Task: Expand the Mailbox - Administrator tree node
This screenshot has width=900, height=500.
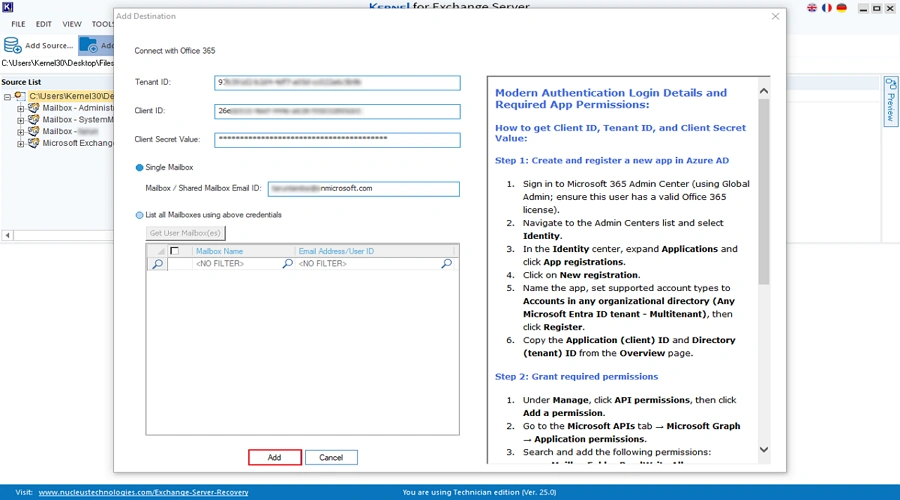Action: 21,108
